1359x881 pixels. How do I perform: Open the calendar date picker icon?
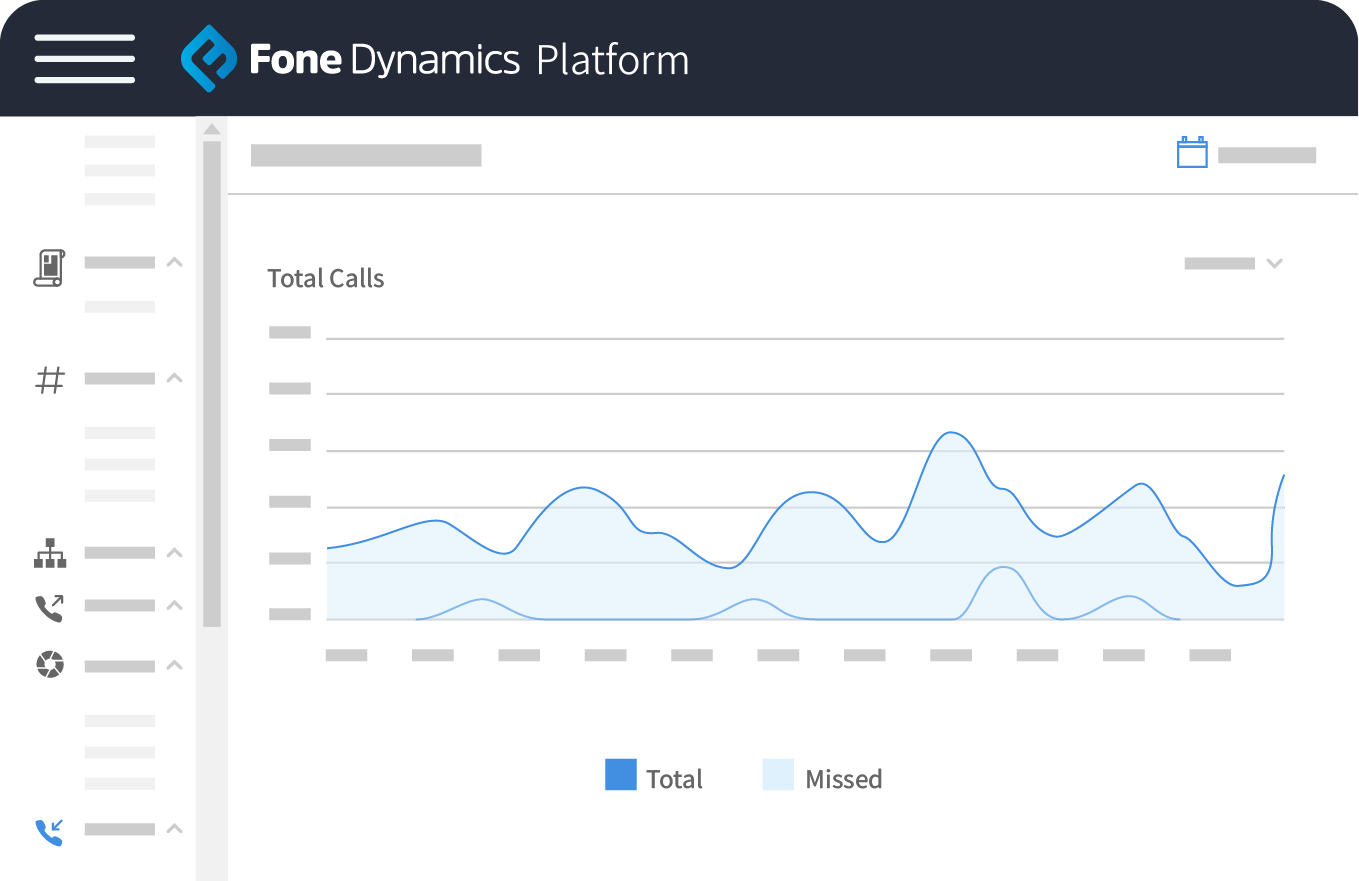pos(1192,153)
